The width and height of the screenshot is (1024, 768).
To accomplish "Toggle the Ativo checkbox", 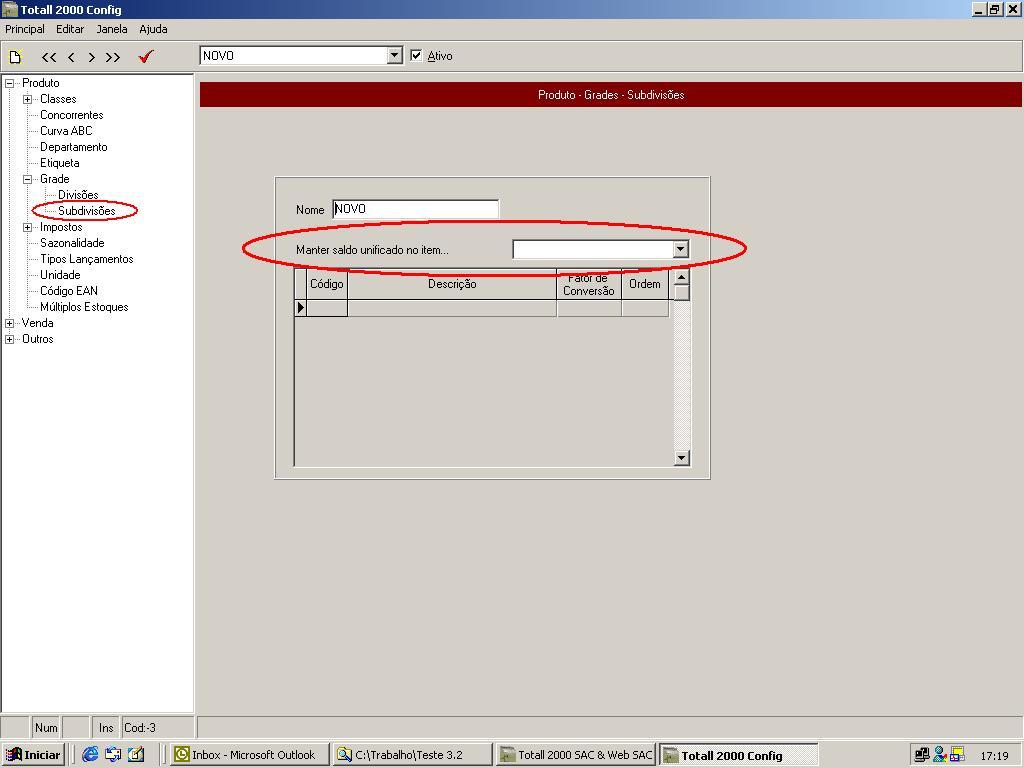I will point(417,56).
